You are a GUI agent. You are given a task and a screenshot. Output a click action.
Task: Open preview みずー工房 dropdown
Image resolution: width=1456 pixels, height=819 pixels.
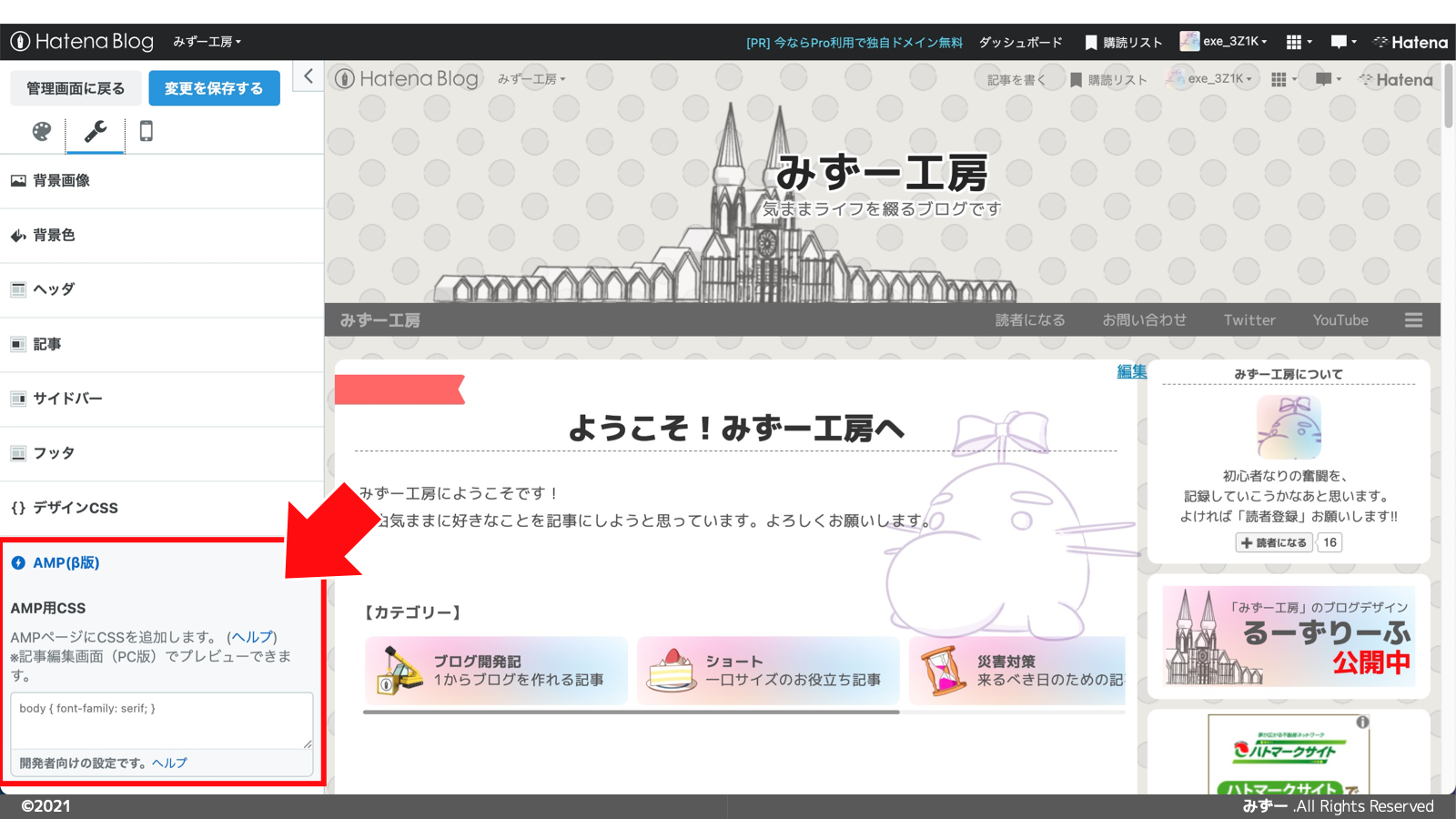[x=531, y=79]
